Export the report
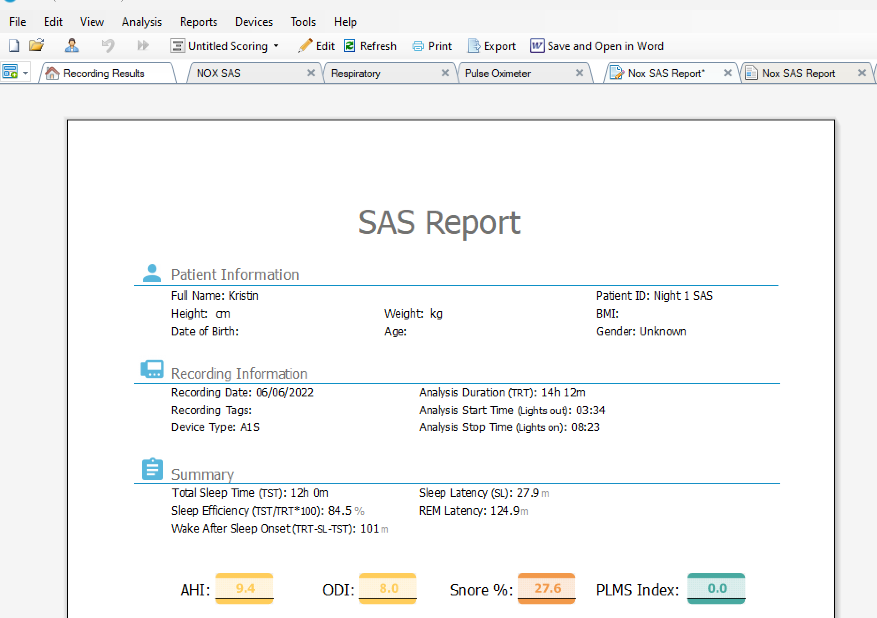877x618 pixels. (492, 46)
